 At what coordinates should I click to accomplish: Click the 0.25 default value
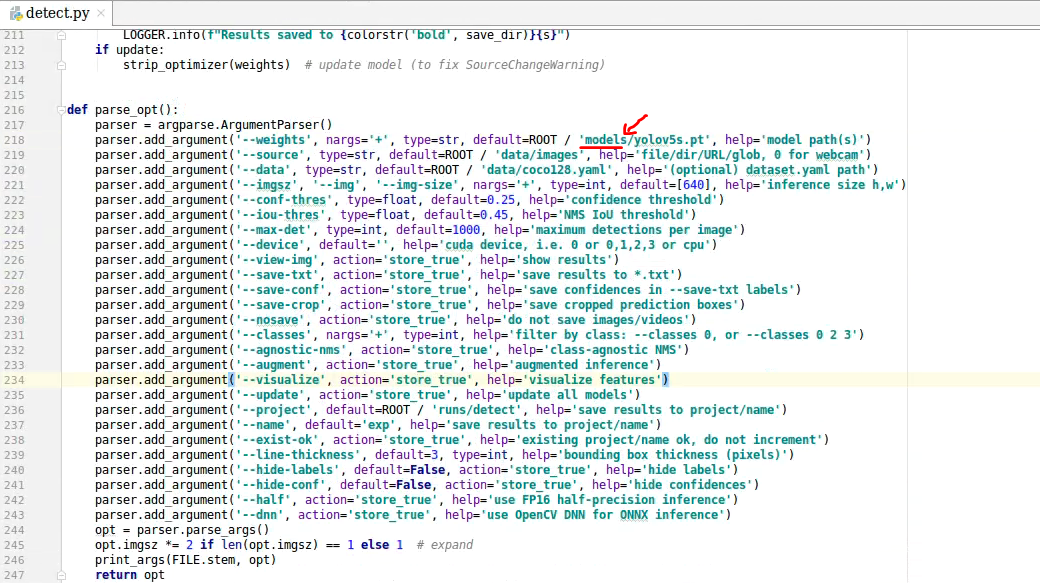coord(501,200)
